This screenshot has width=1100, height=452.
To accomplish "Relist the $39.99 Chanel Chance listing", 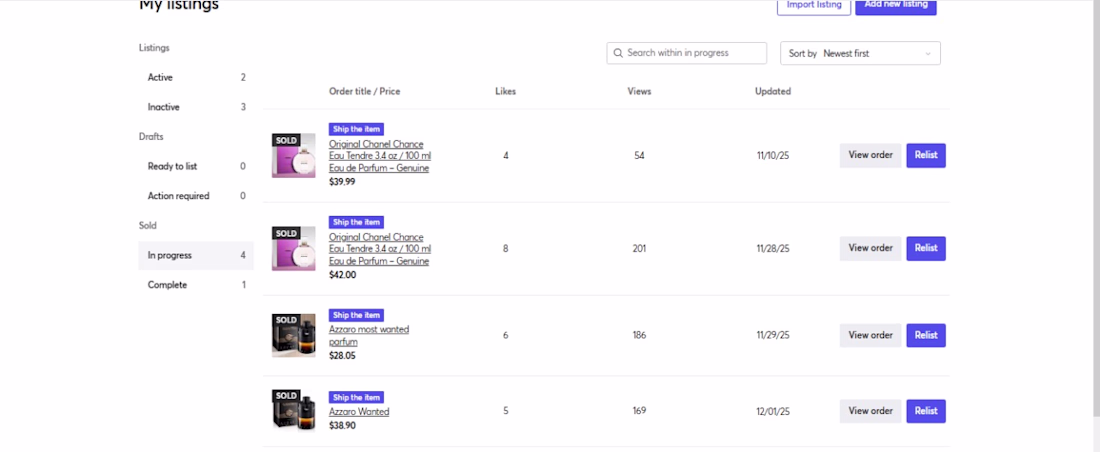I will (x=925, y=156).
